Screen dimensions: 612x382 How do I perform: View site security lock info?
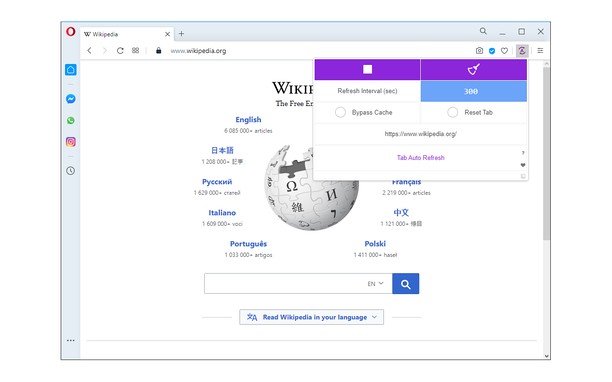click(x=158, y=51)
